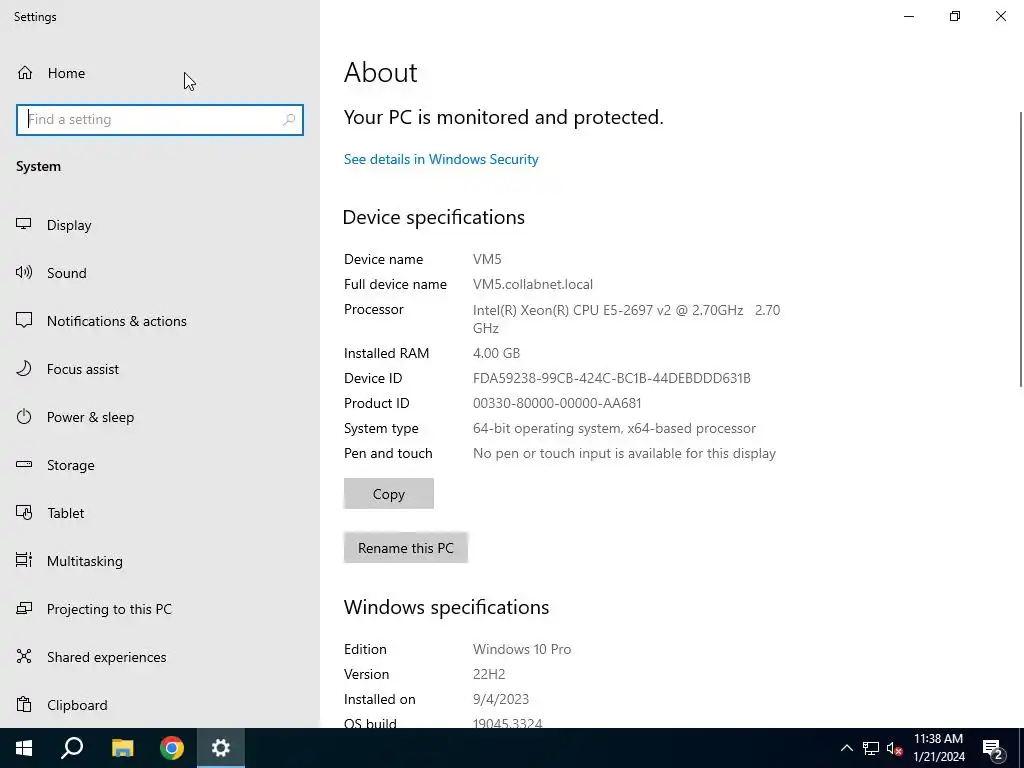The height and width of the screenshot is (768, 1024).
Task: Open the notification action center
Action: click(x=993, y=748)
